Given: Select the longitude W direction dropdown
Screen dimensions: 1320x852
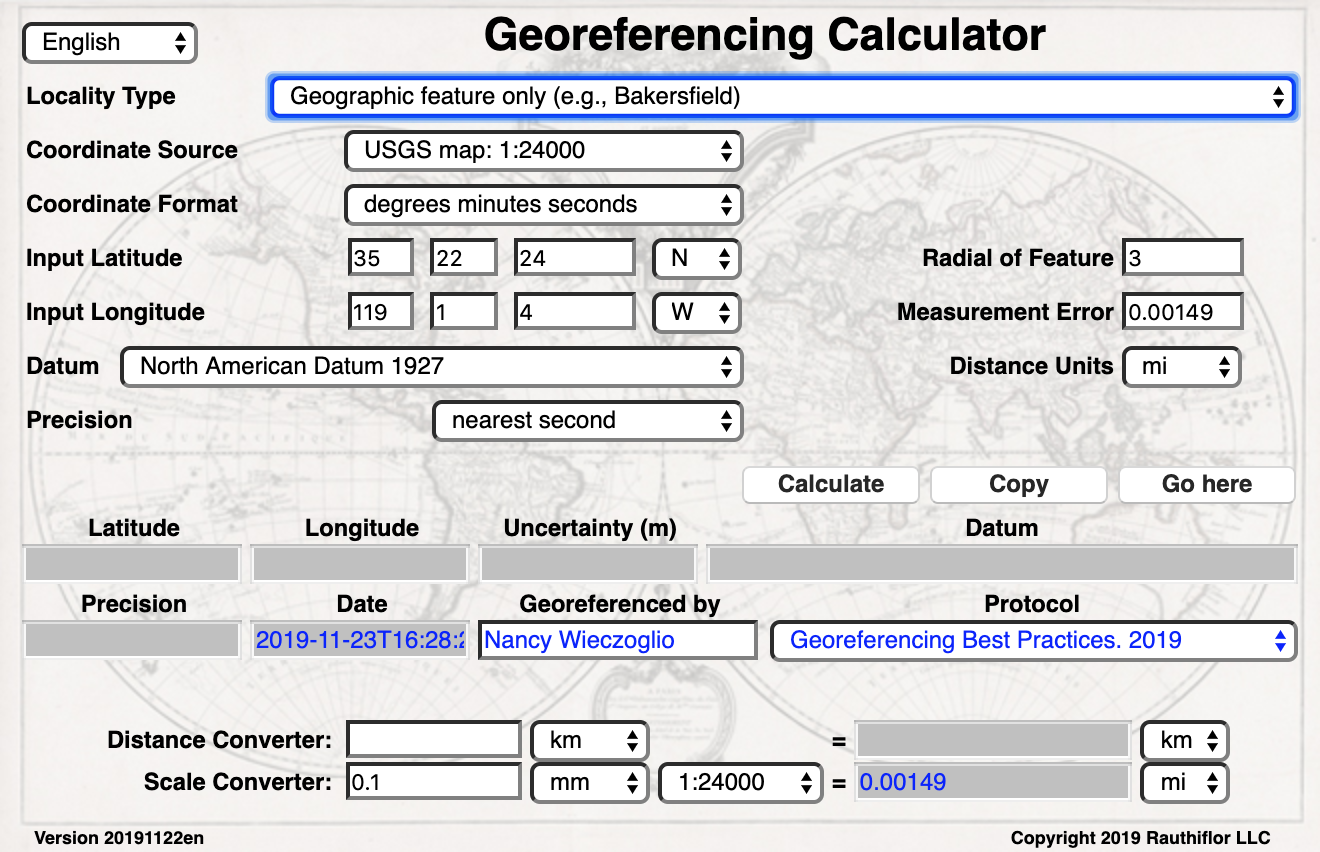Looking at the screenshot, I should [696, 313].
